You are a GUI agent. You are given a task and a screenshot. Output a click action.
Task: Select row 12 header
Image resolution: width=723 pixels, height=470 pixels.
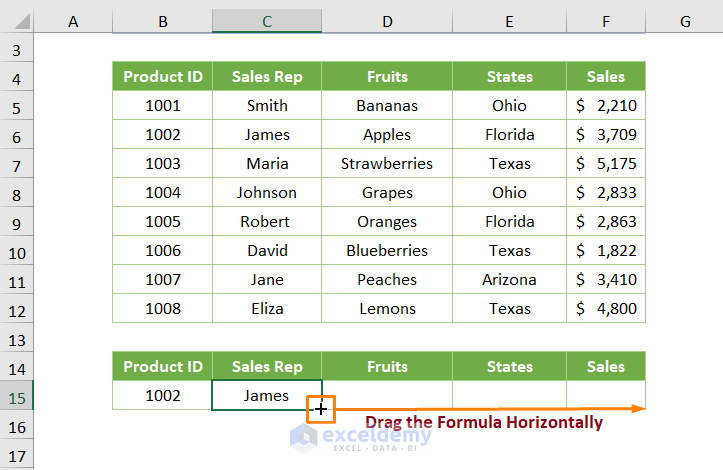pyautogui.click(x=17, y=309)
